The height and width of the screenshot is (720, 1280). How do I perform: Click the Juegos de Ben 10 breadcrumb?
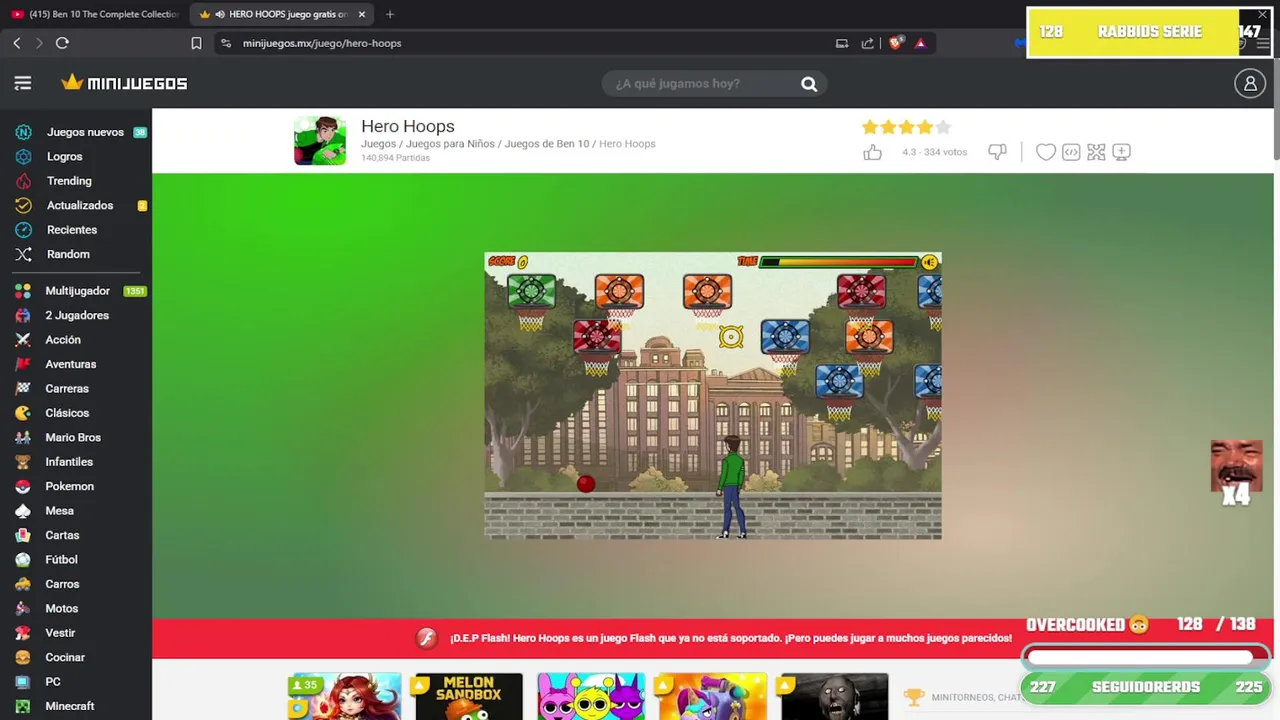(x=547, y=144)
